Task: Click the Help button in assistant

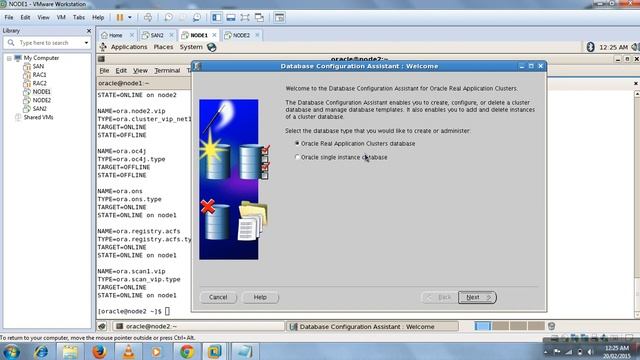Action: coord(260,297)
